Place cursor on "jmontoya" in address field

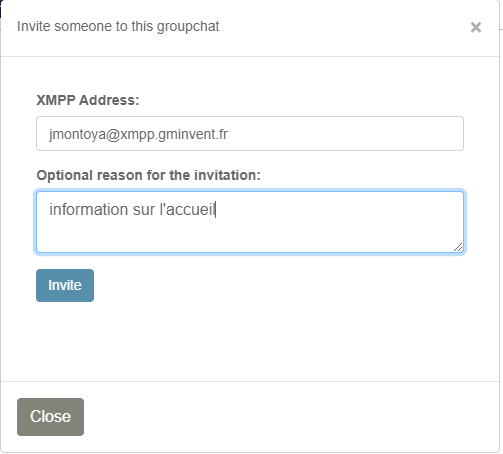pos(77,134)
